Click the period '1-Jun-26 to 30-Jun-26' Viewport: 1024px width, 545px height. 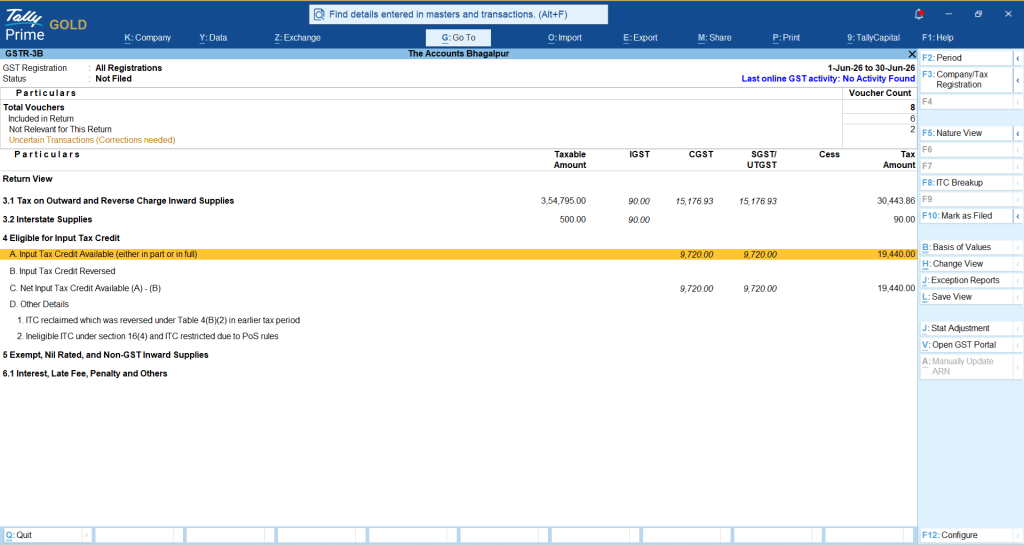(x=871, y=68)
